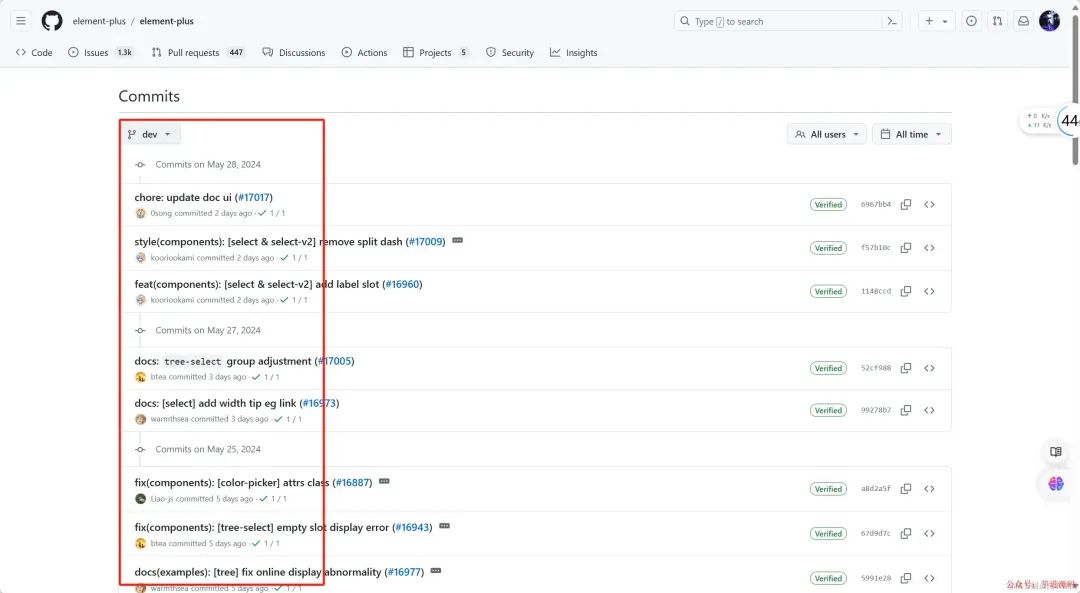Copy full SHA for commit f57b10c
Viewport: 1080px width, 593px height.
coord(906,248)
